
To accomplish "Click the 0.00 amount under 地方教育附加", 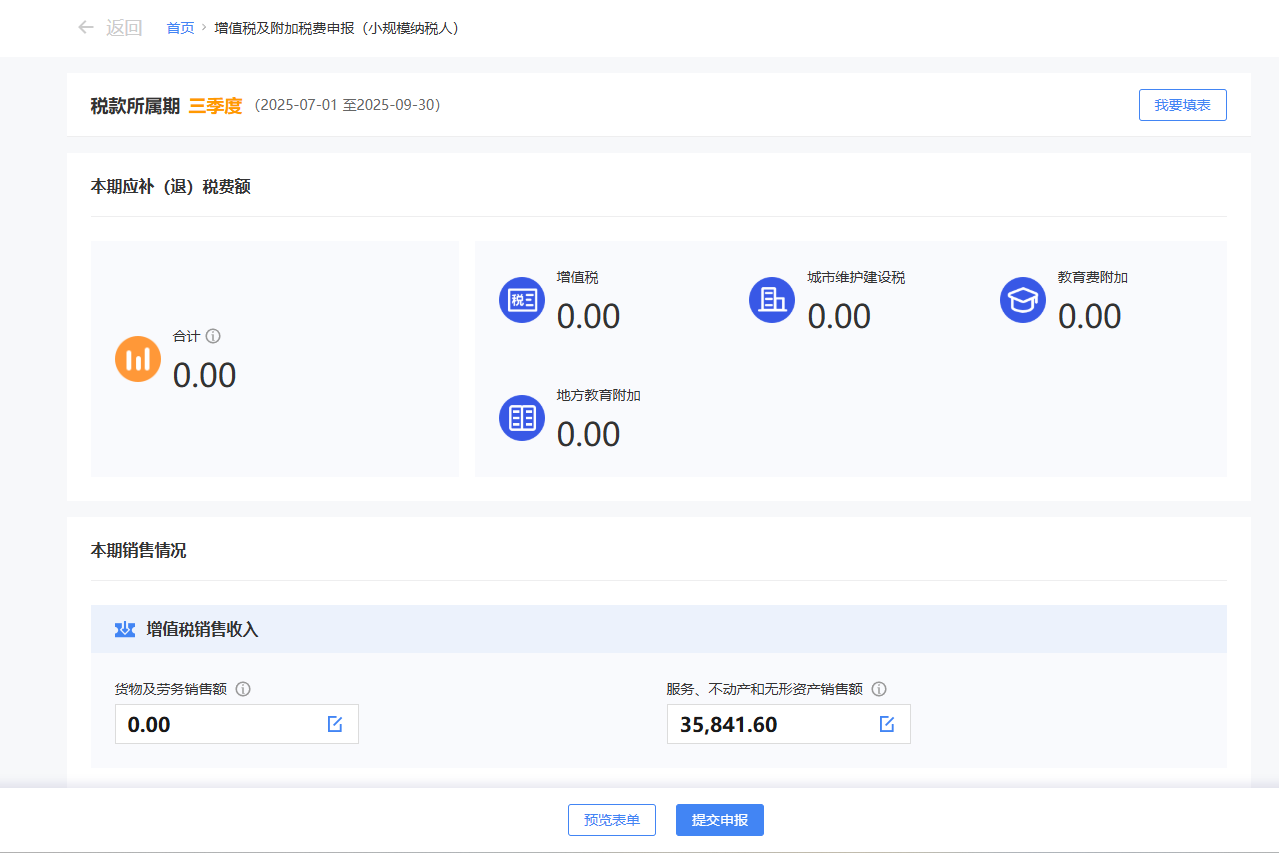I will point(589,435).
